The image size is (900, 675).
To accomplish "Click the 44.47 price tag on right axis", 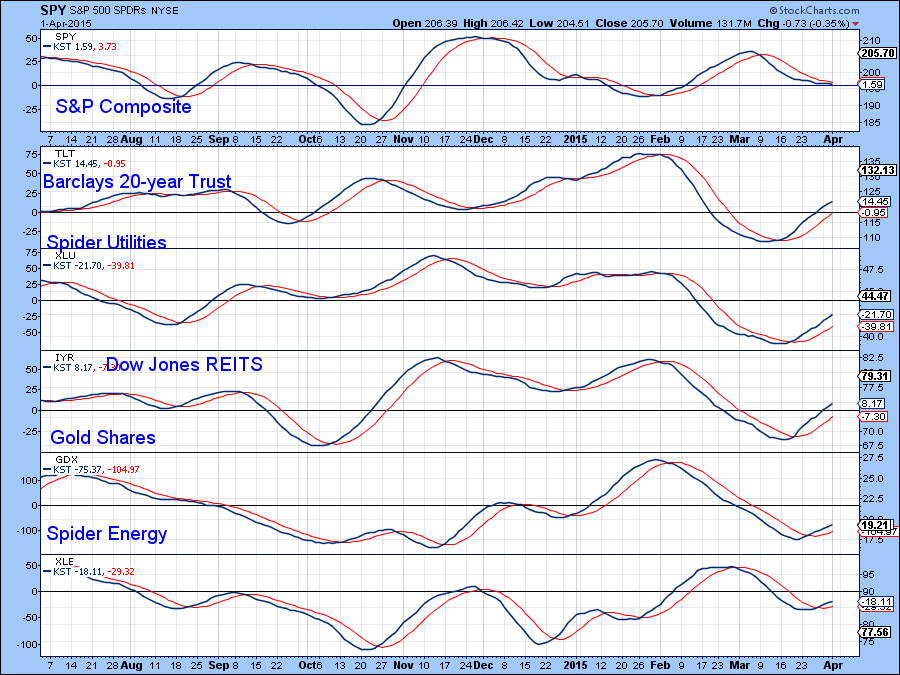I will pyautogui.click(x=876, y=296).
